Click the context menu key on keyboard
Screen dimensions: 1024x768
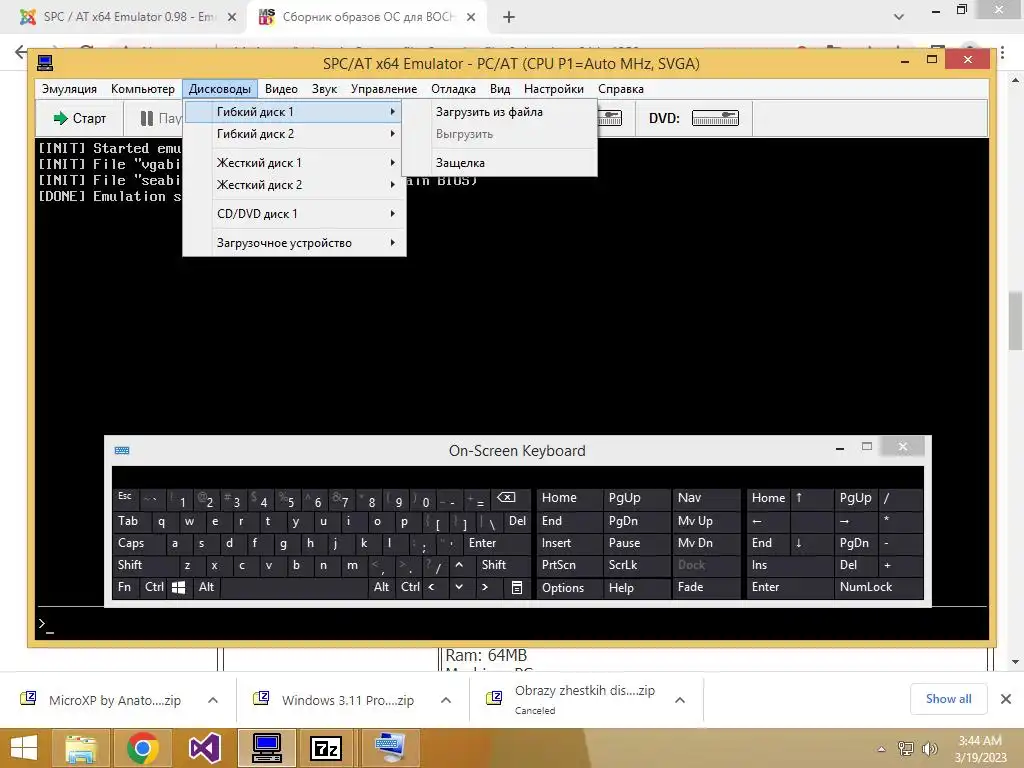(517, 588)
